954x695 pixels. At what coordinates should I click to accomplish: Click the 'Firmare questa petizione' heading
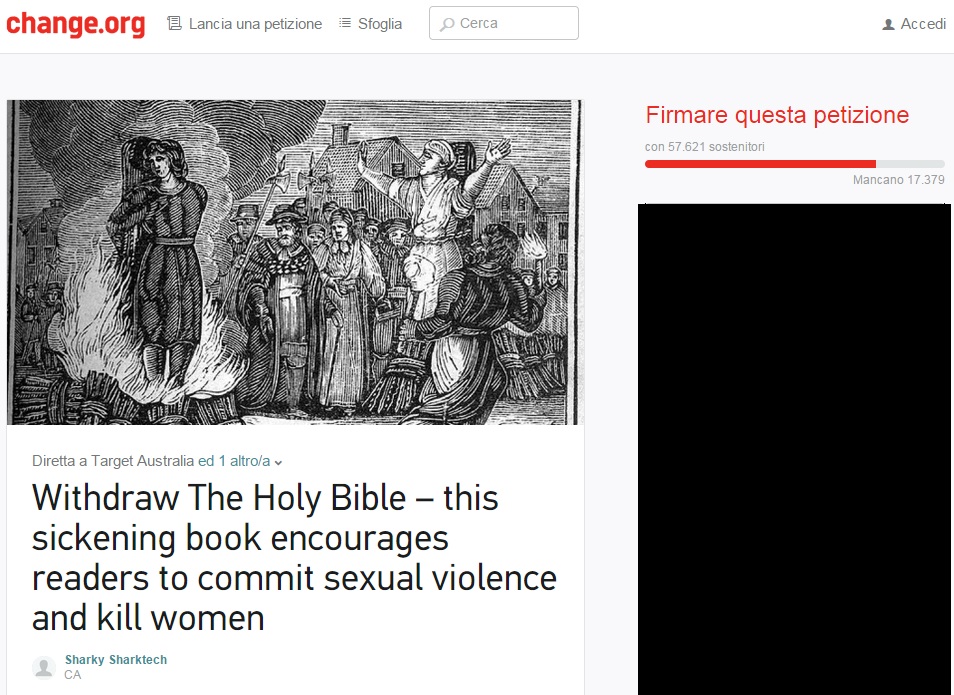pyautogui.click(x=777, y=115)
